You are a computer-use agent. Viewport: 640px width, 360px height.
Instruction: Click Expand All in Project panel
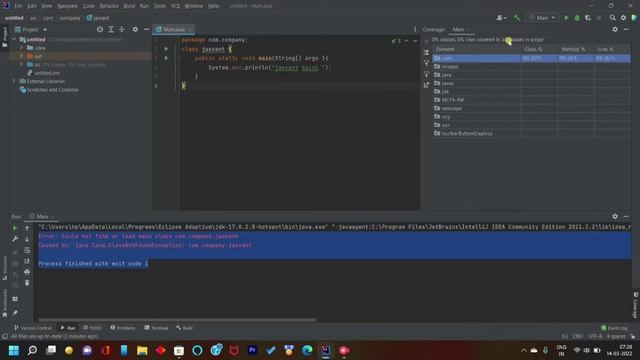(111, 29)
